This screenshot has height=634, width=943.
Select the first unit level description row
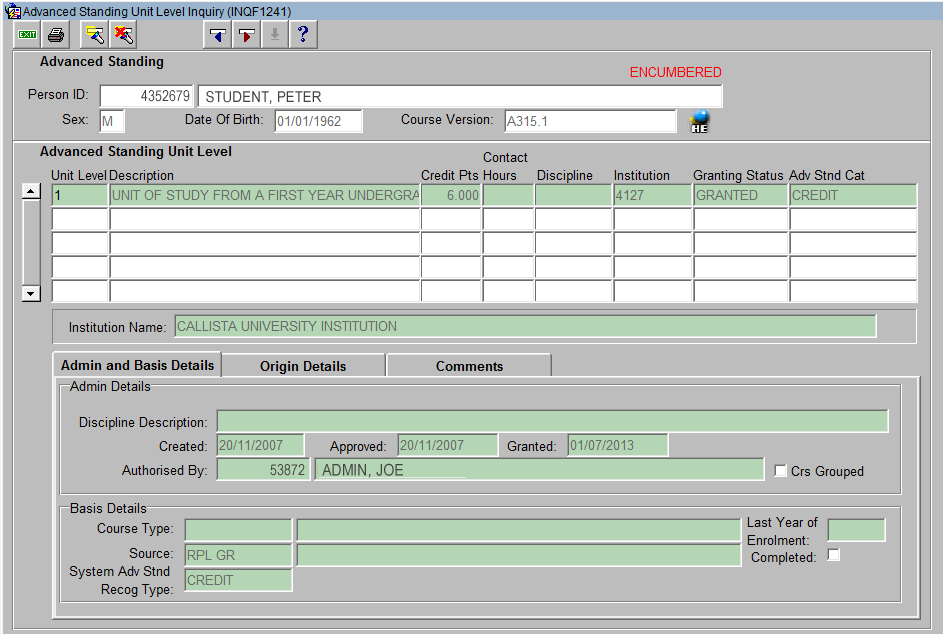click(x=264, y=196)
